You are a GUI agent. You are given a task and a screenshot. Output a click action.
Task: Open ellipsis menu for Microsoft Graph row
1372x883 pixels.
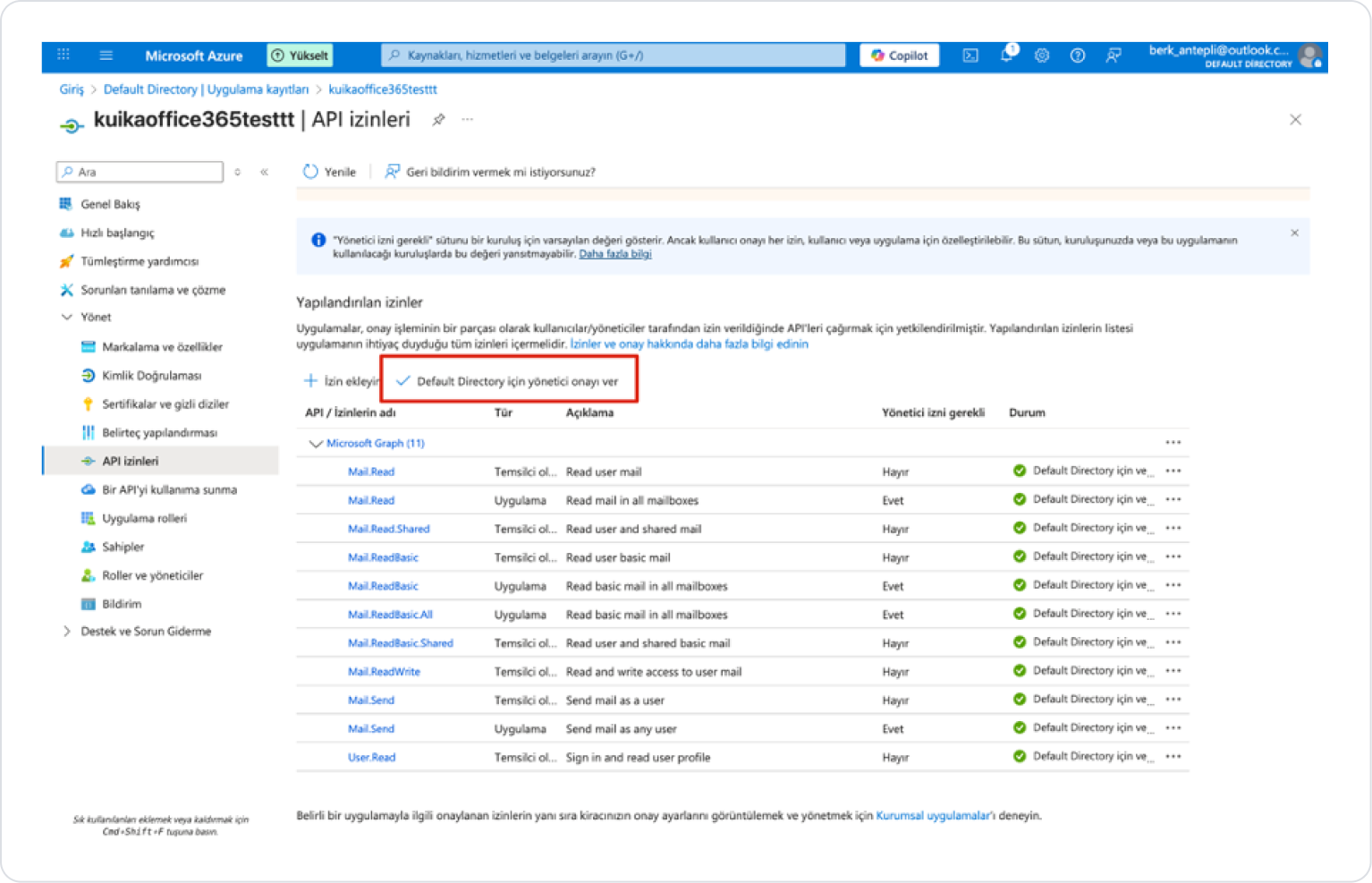click(x=1173, y=443)
